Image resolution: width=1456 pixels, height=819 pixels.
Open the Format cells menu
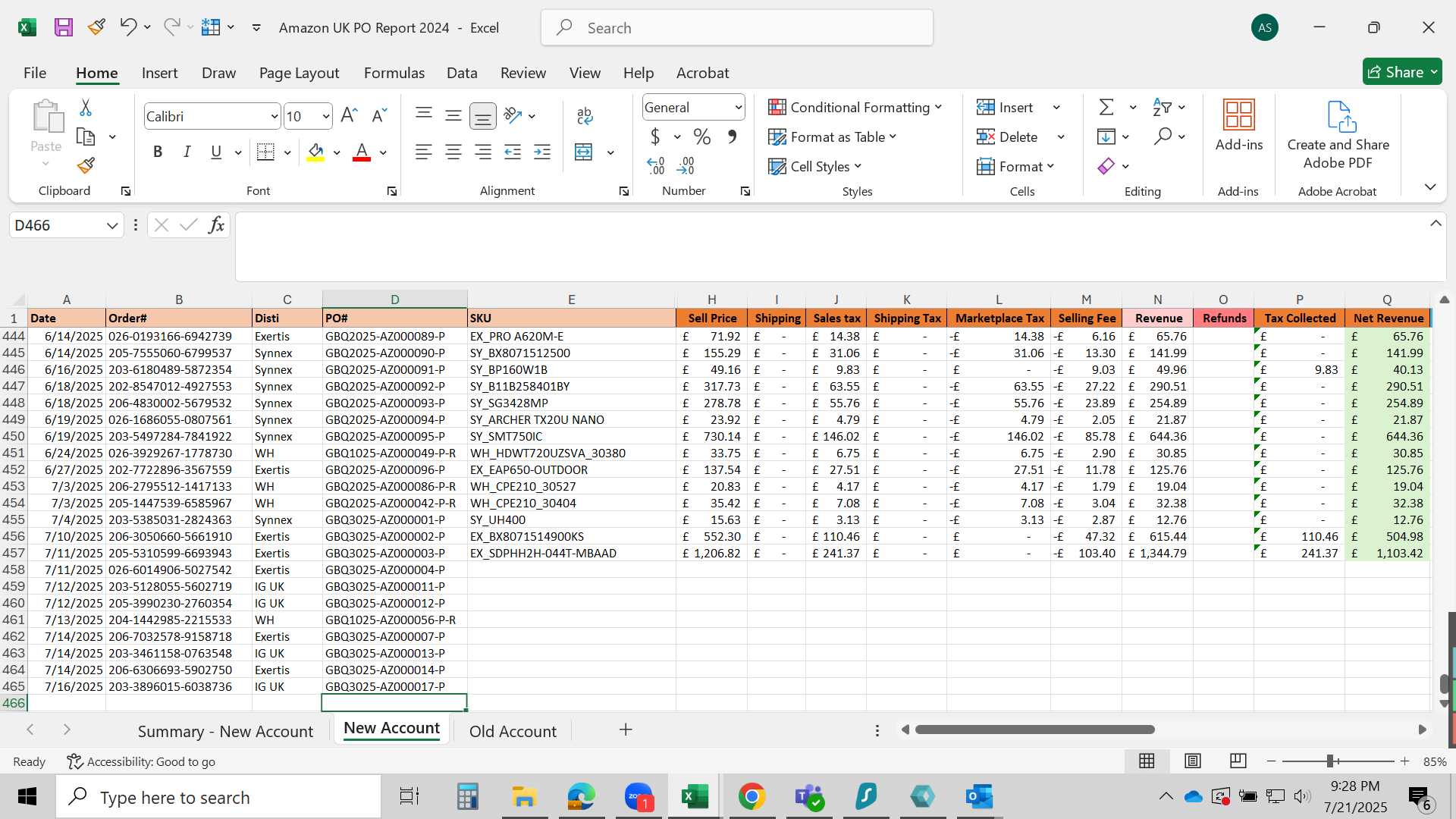coord(1015,166)
